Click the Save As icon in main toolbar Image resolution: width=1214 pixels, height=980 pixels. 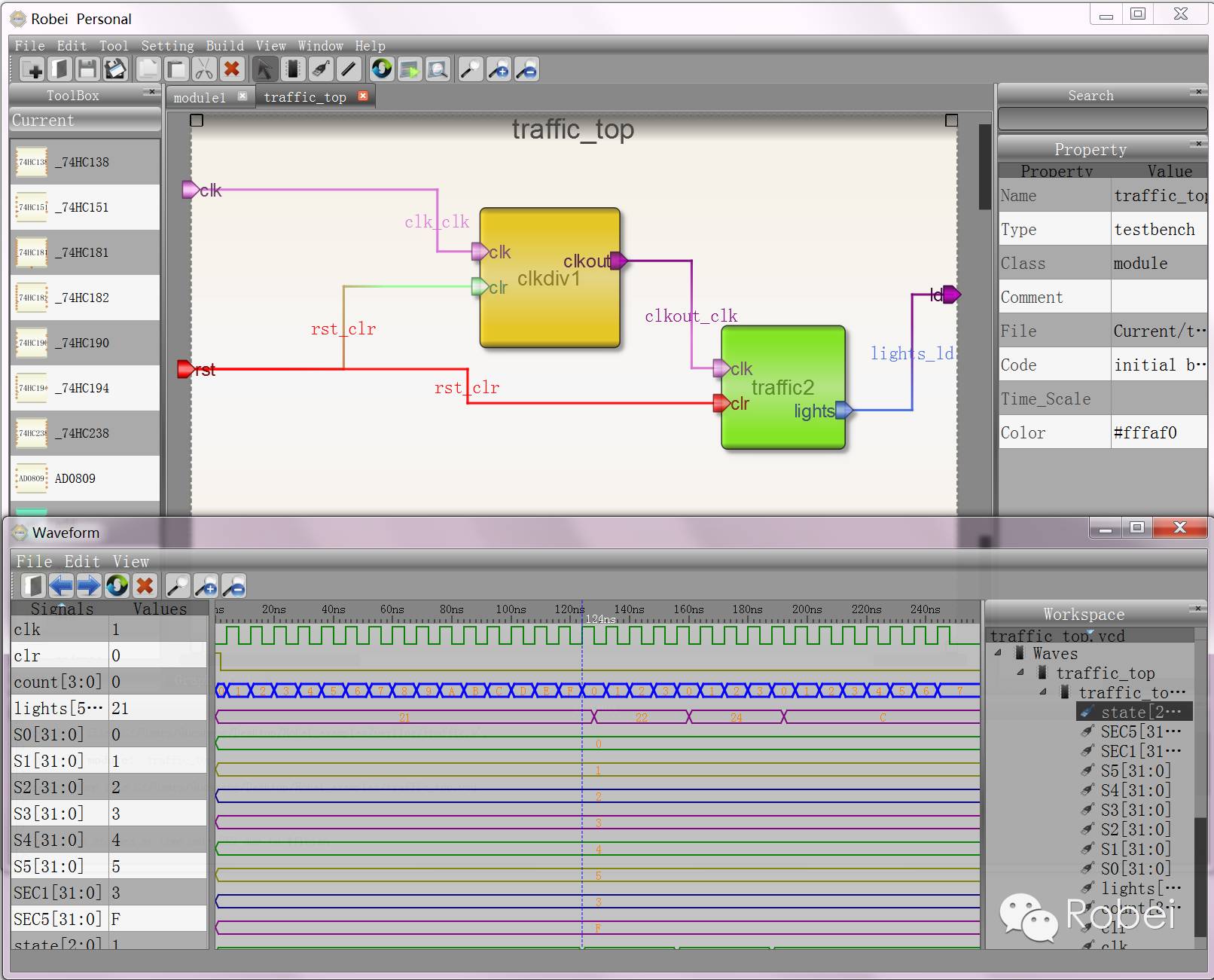point(114,70)
